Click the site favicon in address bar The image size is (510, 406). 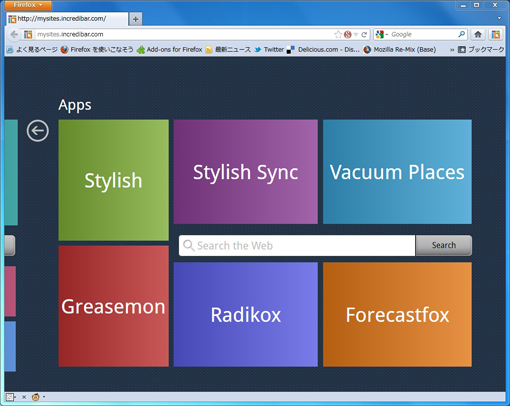[x=28, y=34]
